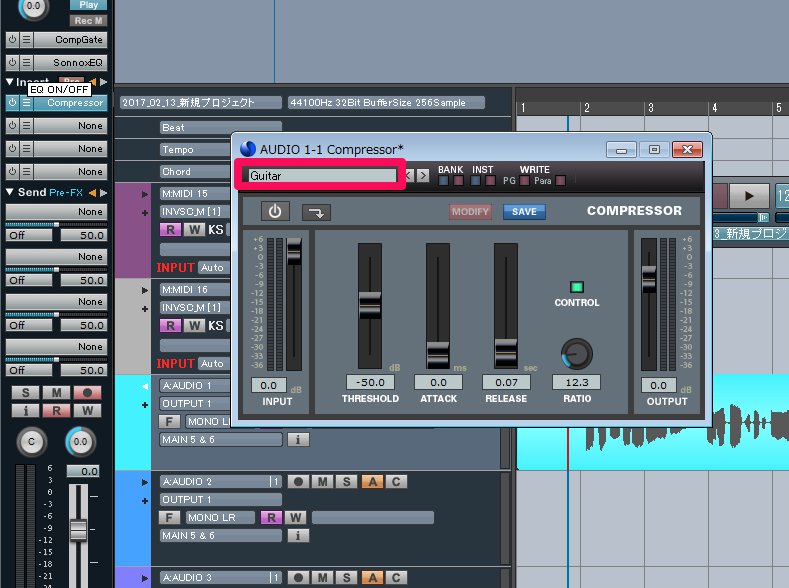
Task: Solo the A:AUDIO 3 track
Action: [347, 577]
